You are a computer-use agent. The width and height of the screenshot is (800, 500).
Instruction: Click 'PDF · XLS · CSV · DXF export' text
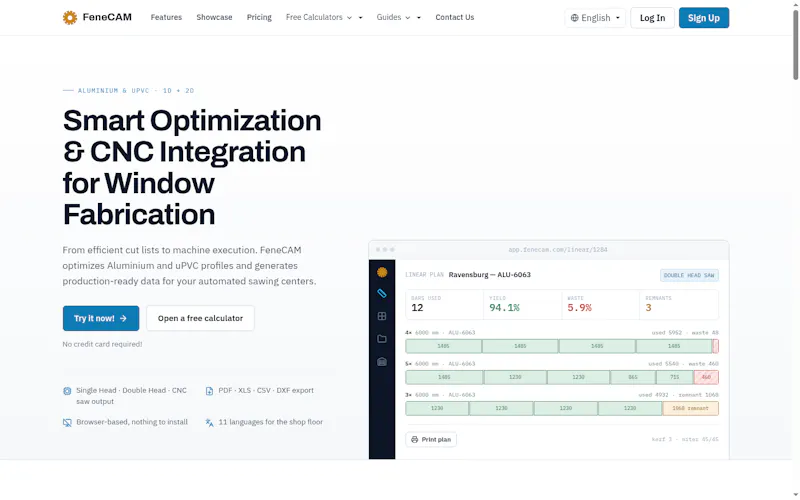266,390
